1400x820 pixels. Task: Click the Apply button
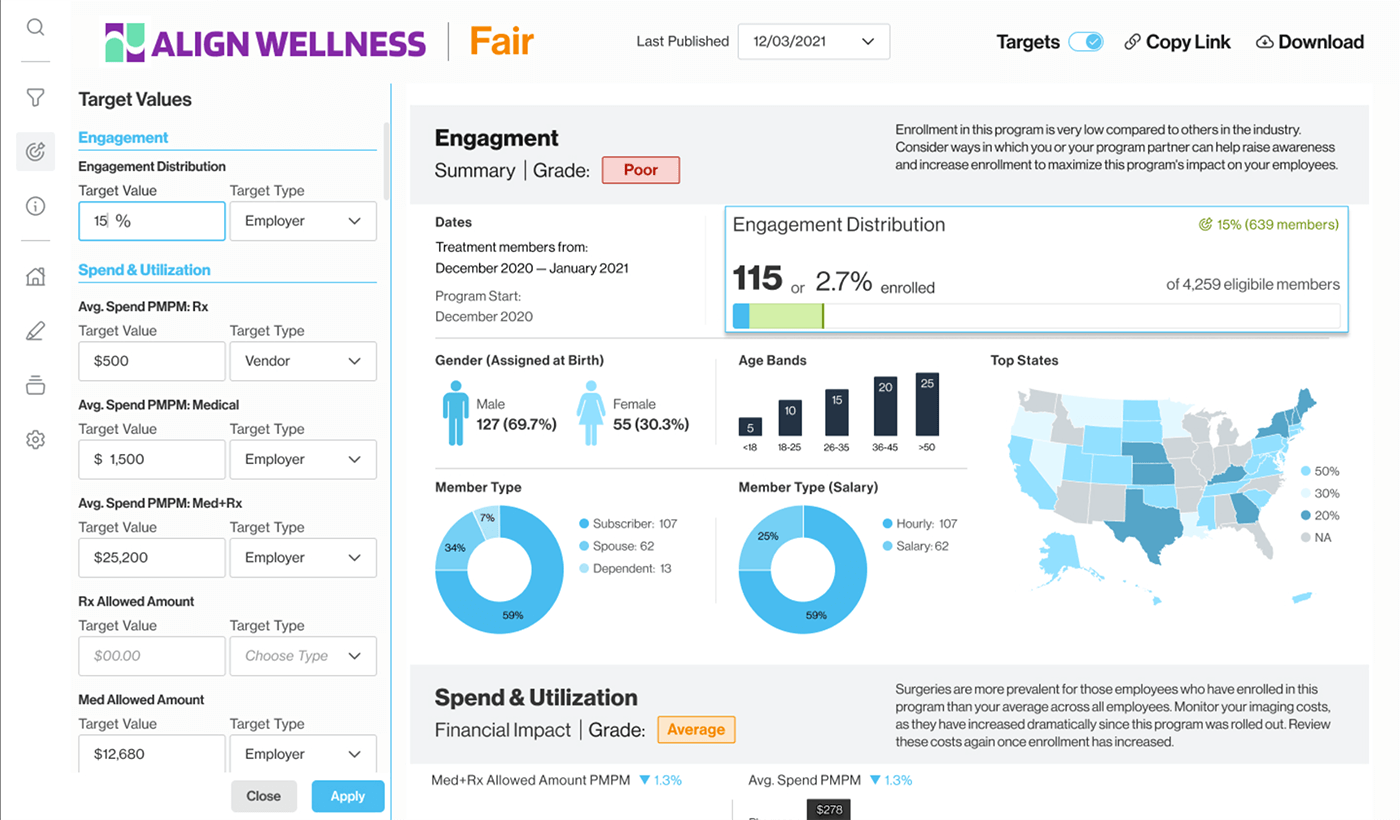348,796
